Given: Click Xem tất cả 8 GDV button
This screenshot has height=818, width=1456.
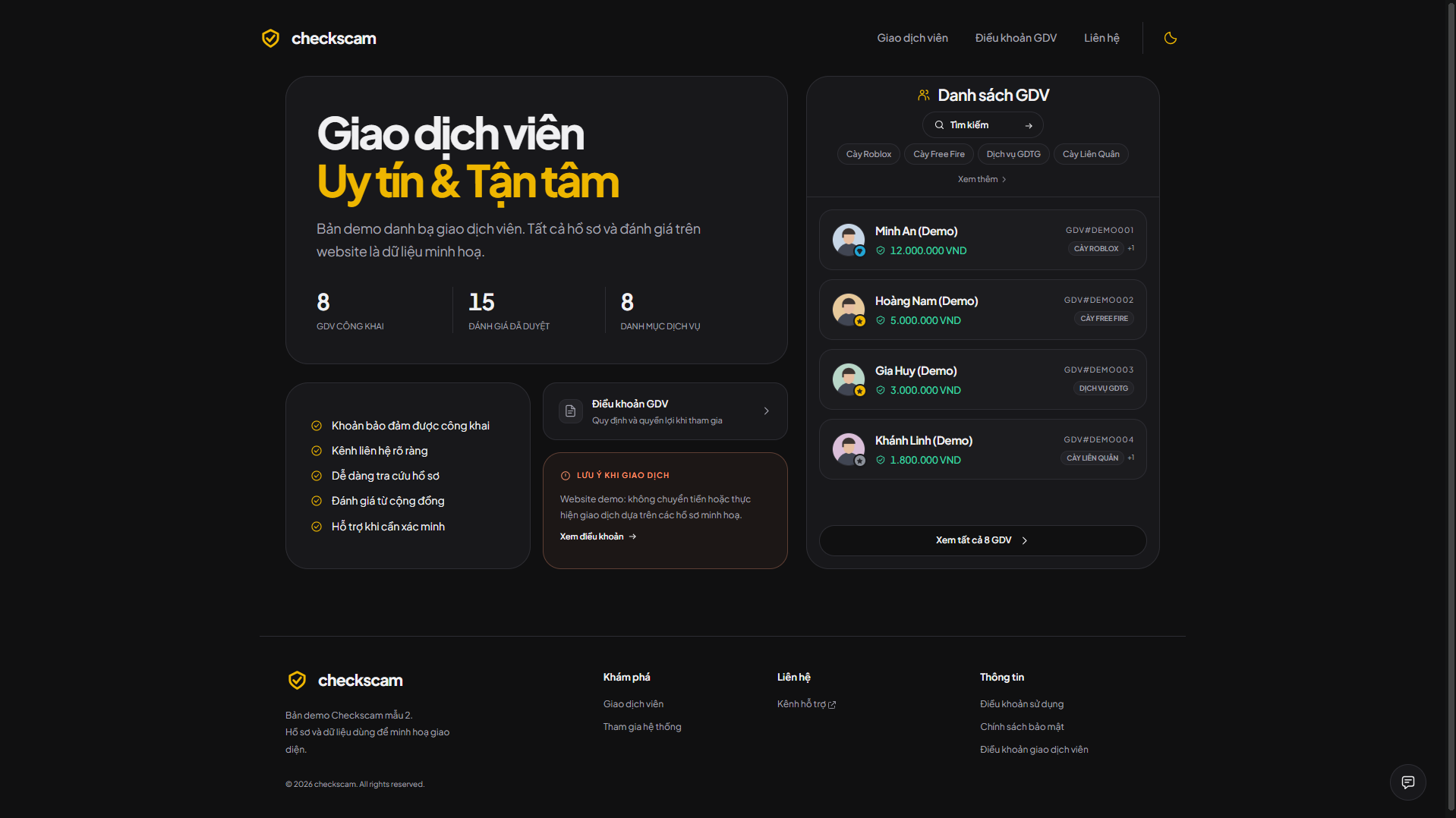Looking at the screenshot, I should [x=982, y=540].
